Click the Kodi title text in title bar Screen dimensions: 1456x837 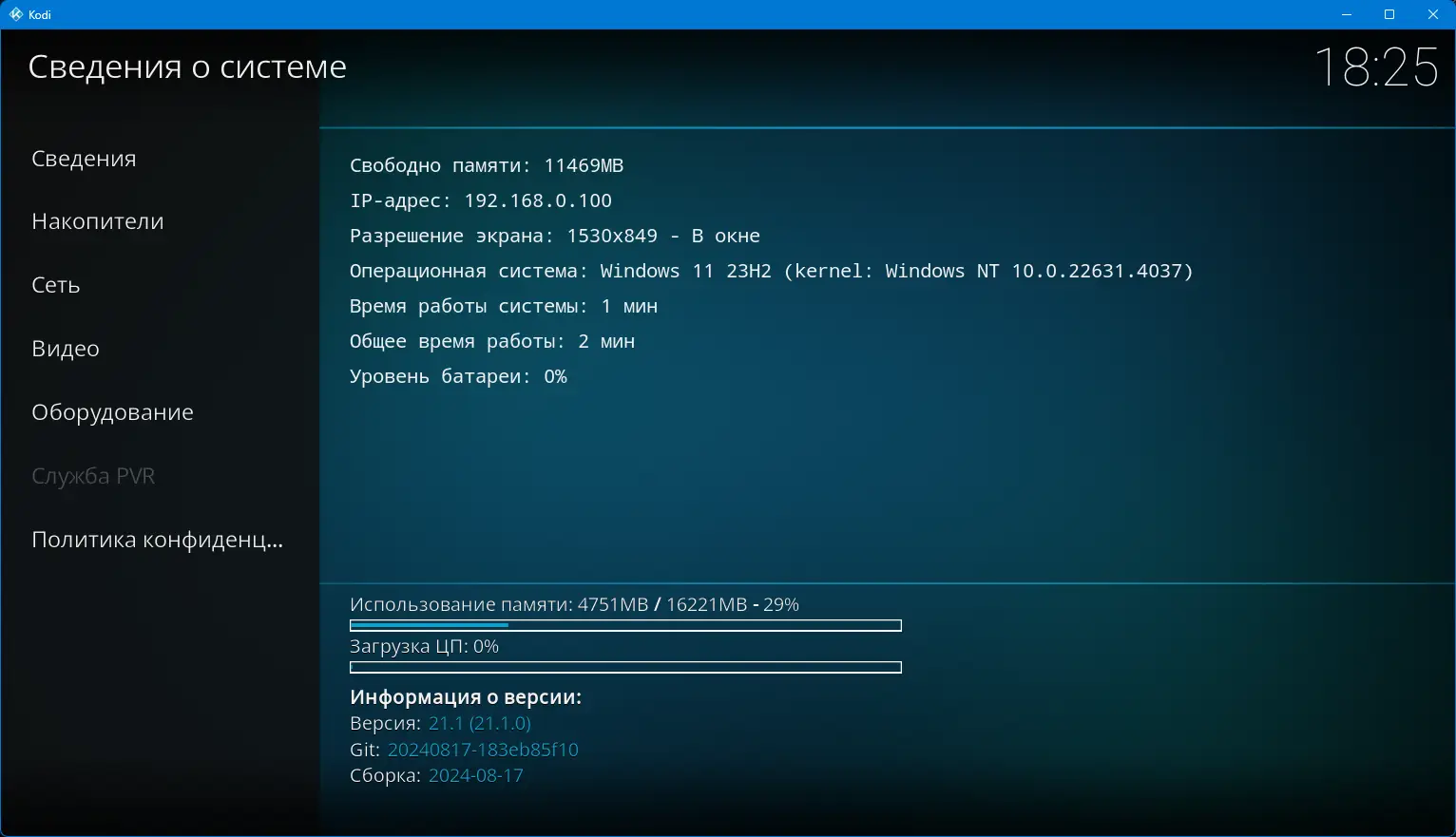[x=40, y=15]
